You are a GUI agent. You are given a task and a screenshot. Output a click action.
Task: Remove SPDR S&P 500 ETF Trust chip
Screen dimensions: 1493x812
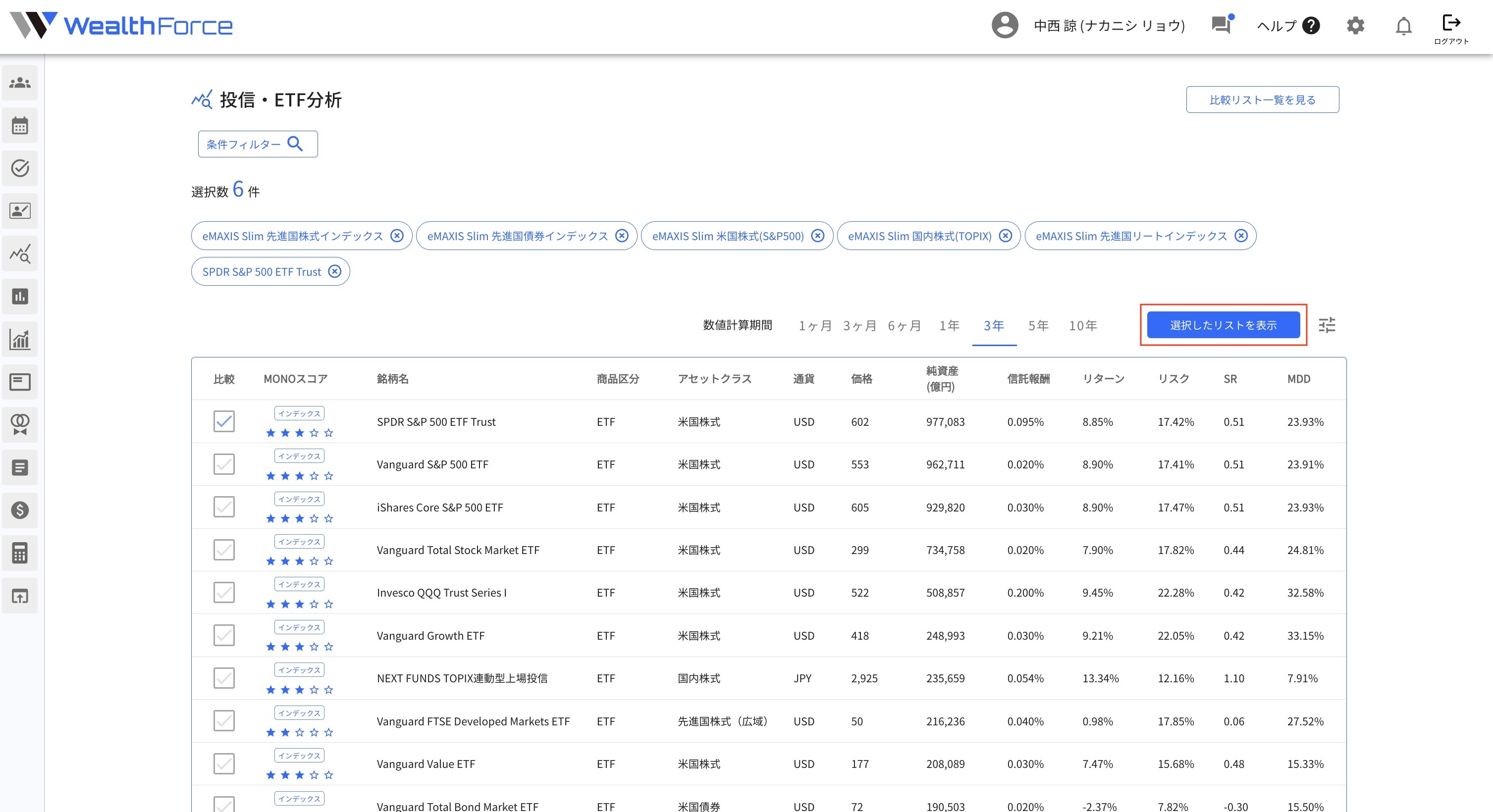click(334, 272)
